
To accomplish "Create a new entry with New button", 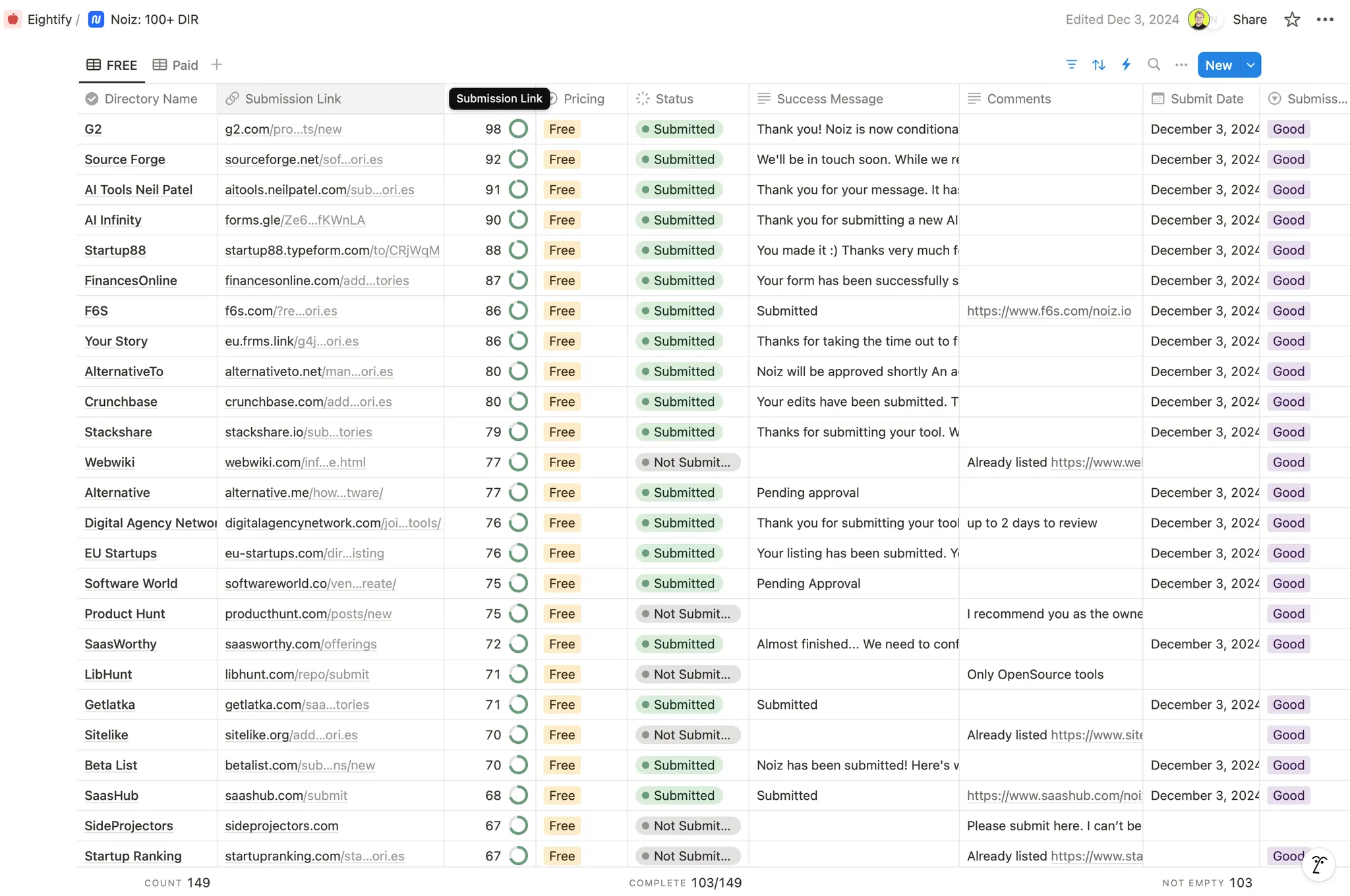I will (1218, 65).
